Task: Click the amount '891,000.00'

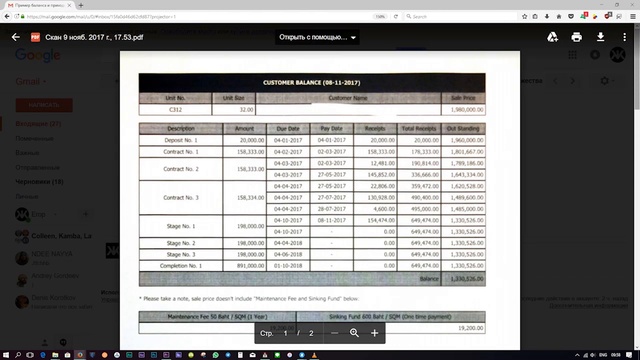Action: (250, 266)
